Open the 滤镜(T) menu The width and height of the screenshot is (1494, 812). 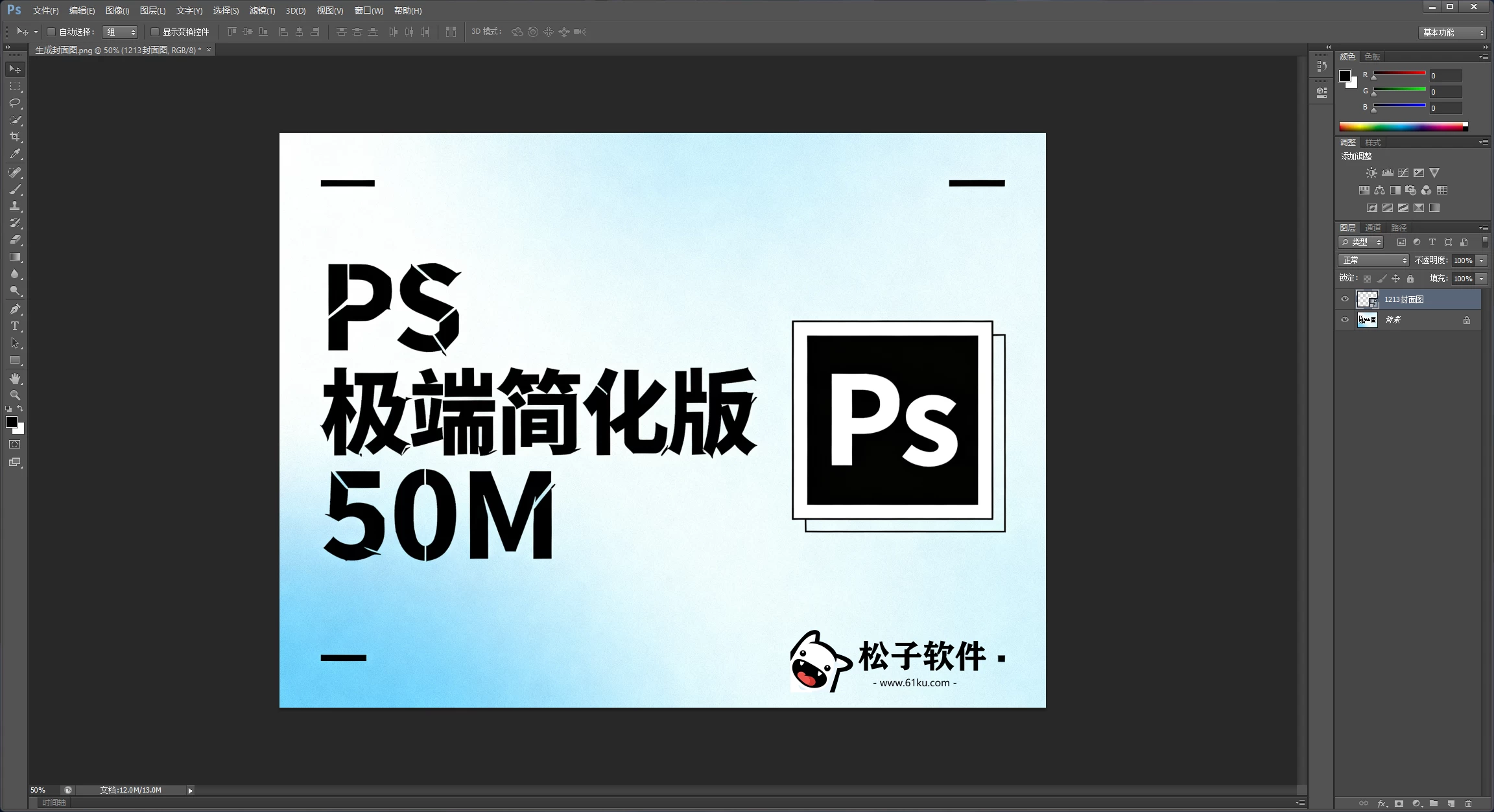coord(262,11)
